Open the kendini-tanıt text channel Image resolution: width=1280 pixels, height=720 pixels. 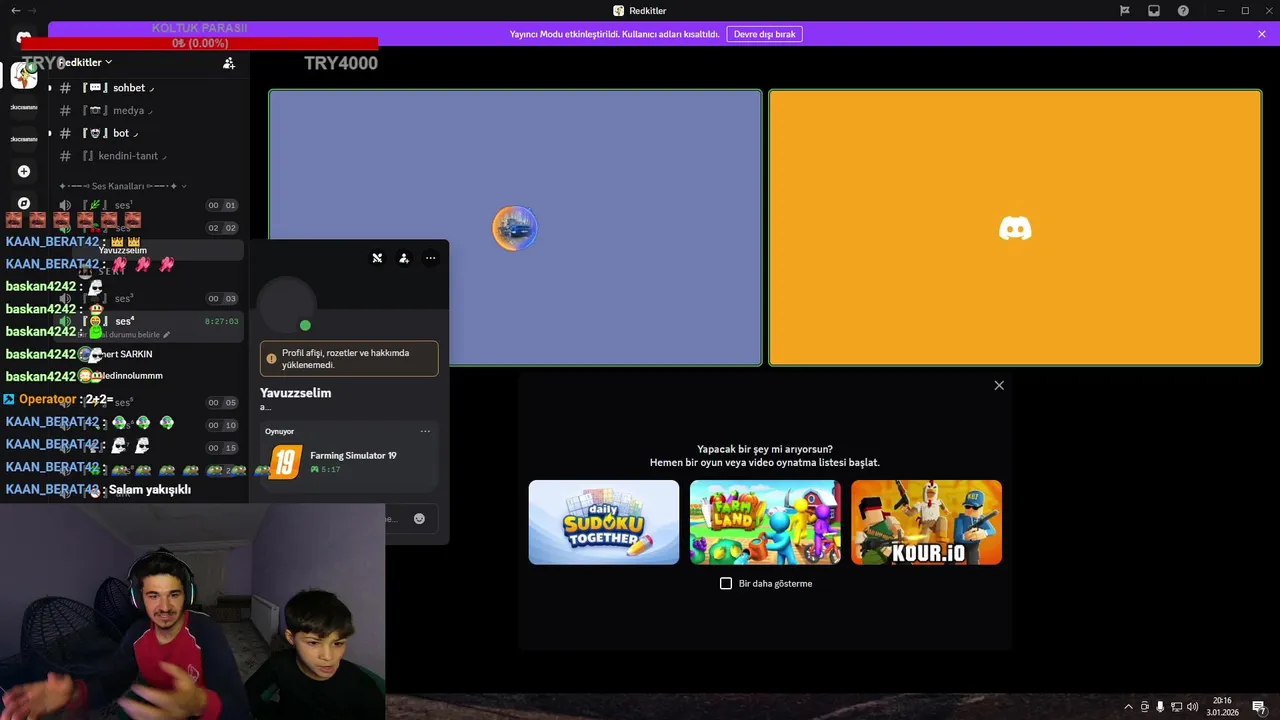point(147,156)
